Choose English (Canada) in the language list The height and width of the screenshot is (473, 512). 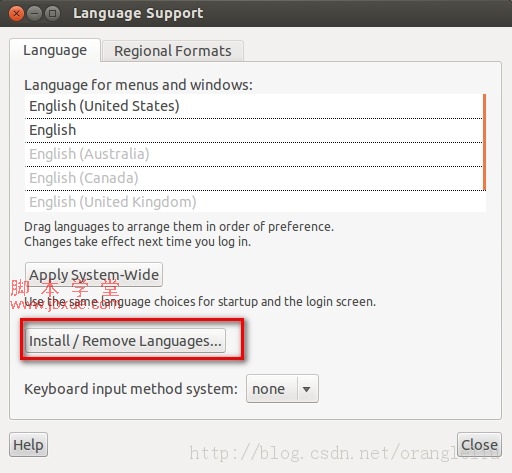point(253,178)
